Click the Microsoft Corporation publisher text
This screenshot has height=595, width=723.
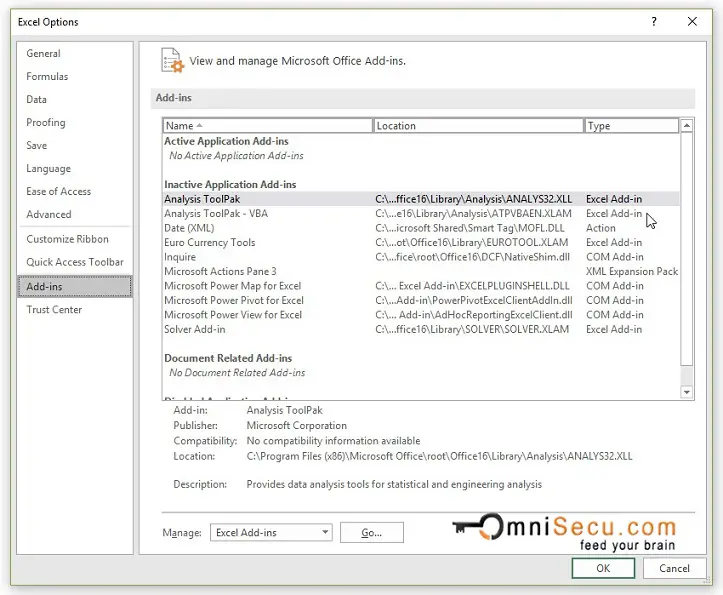point(296,426)
